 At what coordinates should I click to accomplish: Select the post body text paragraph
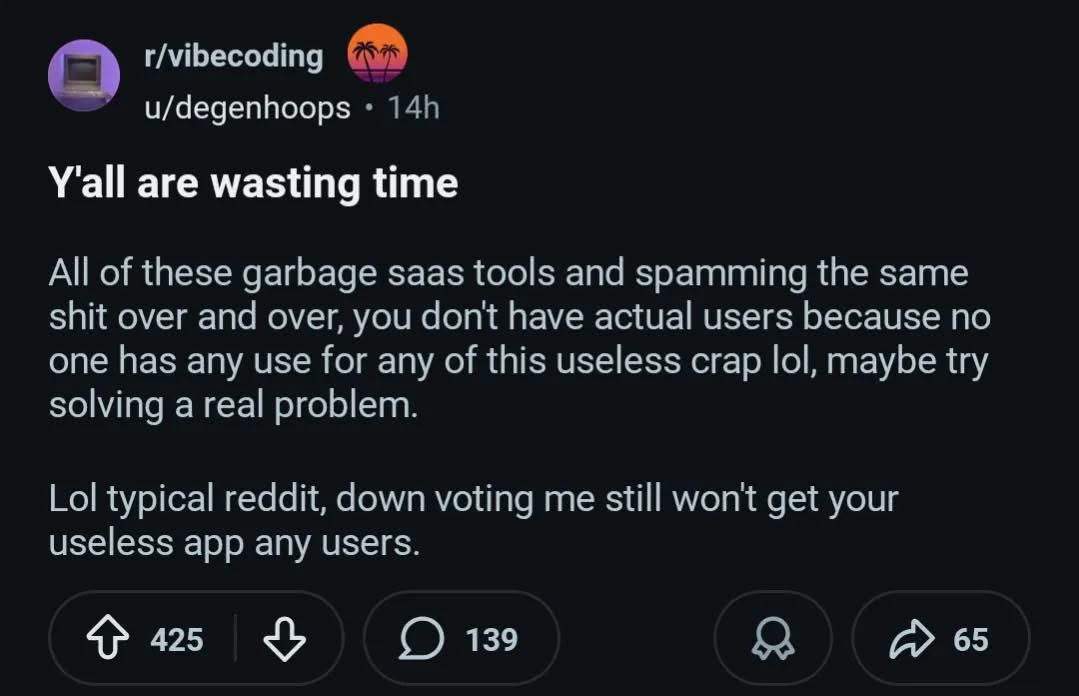click(x=519, y=337)
